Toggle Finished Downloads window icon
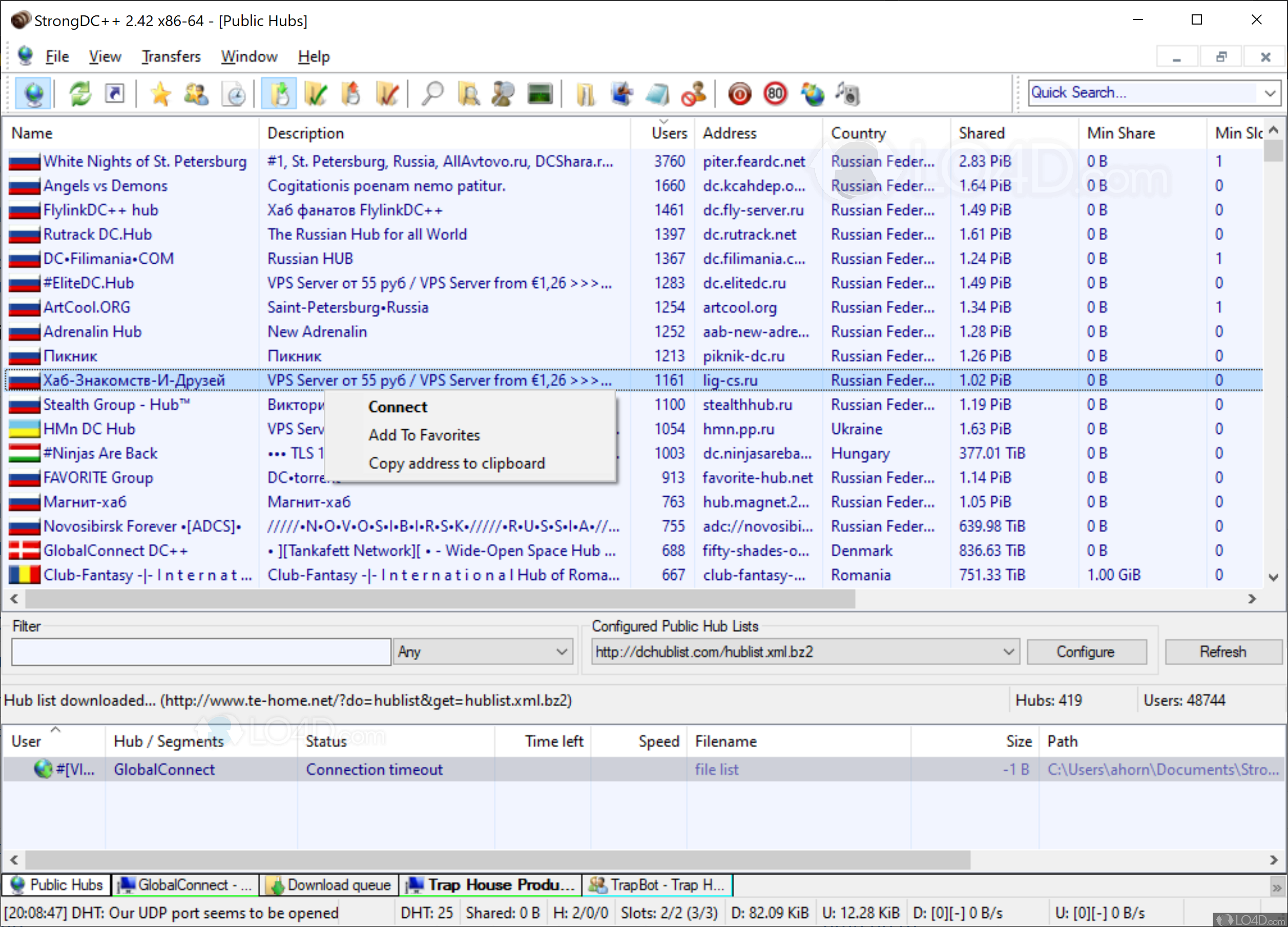 316,94
